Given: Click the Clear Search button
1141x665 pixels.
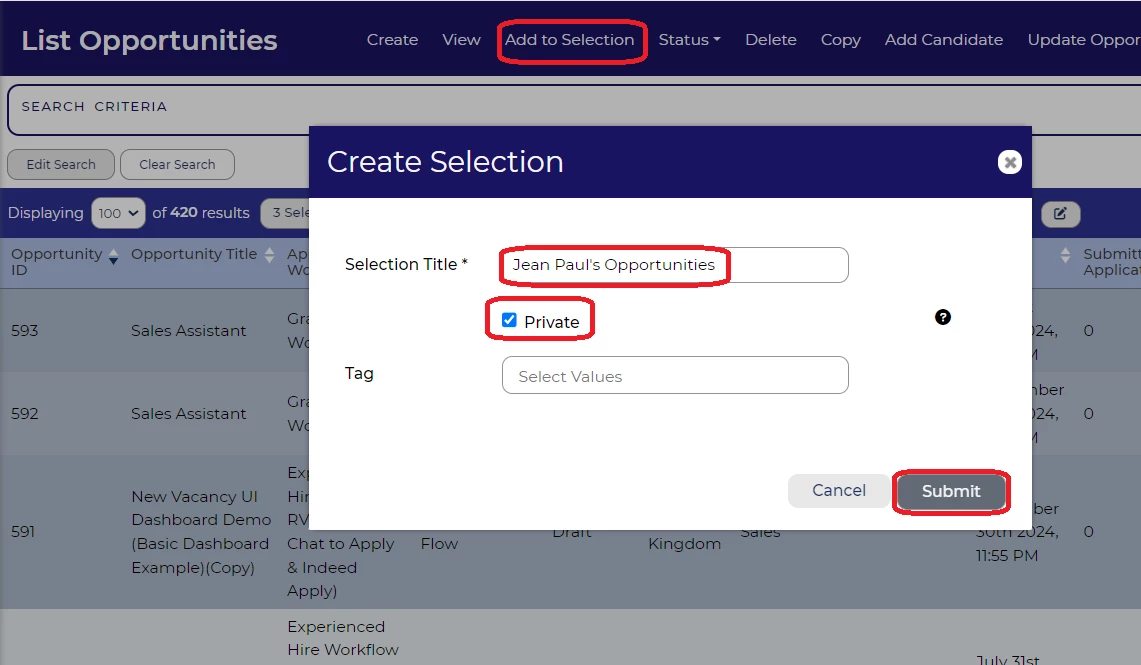Looking at the screenshot, I should [x=177, y=165].
